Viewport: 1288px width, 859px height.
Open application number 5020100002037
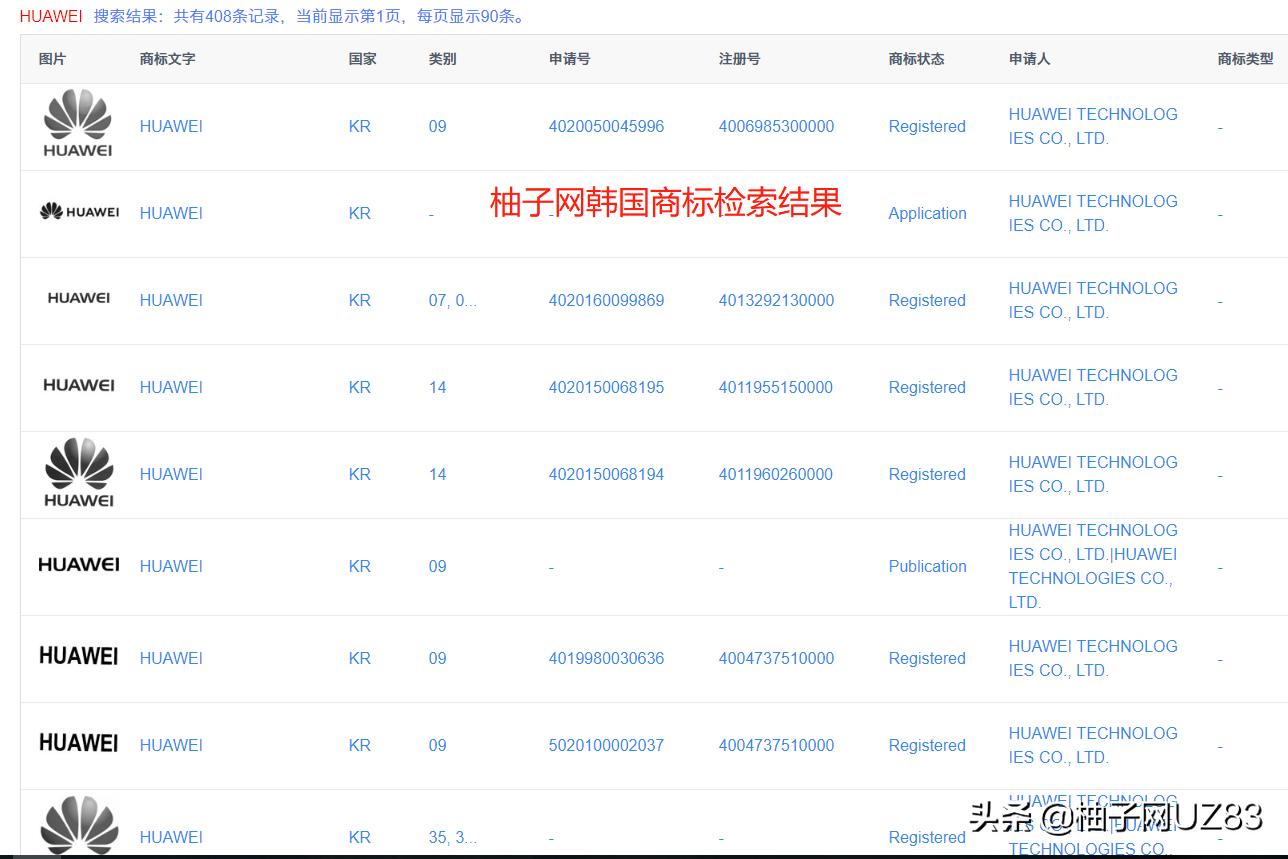coord(606,746)
